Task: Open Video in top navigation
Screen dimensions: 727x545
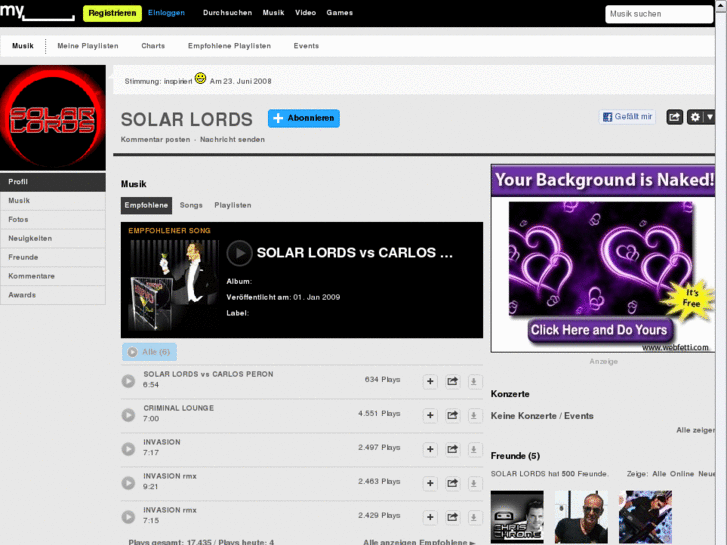Action: pos(306,13)
